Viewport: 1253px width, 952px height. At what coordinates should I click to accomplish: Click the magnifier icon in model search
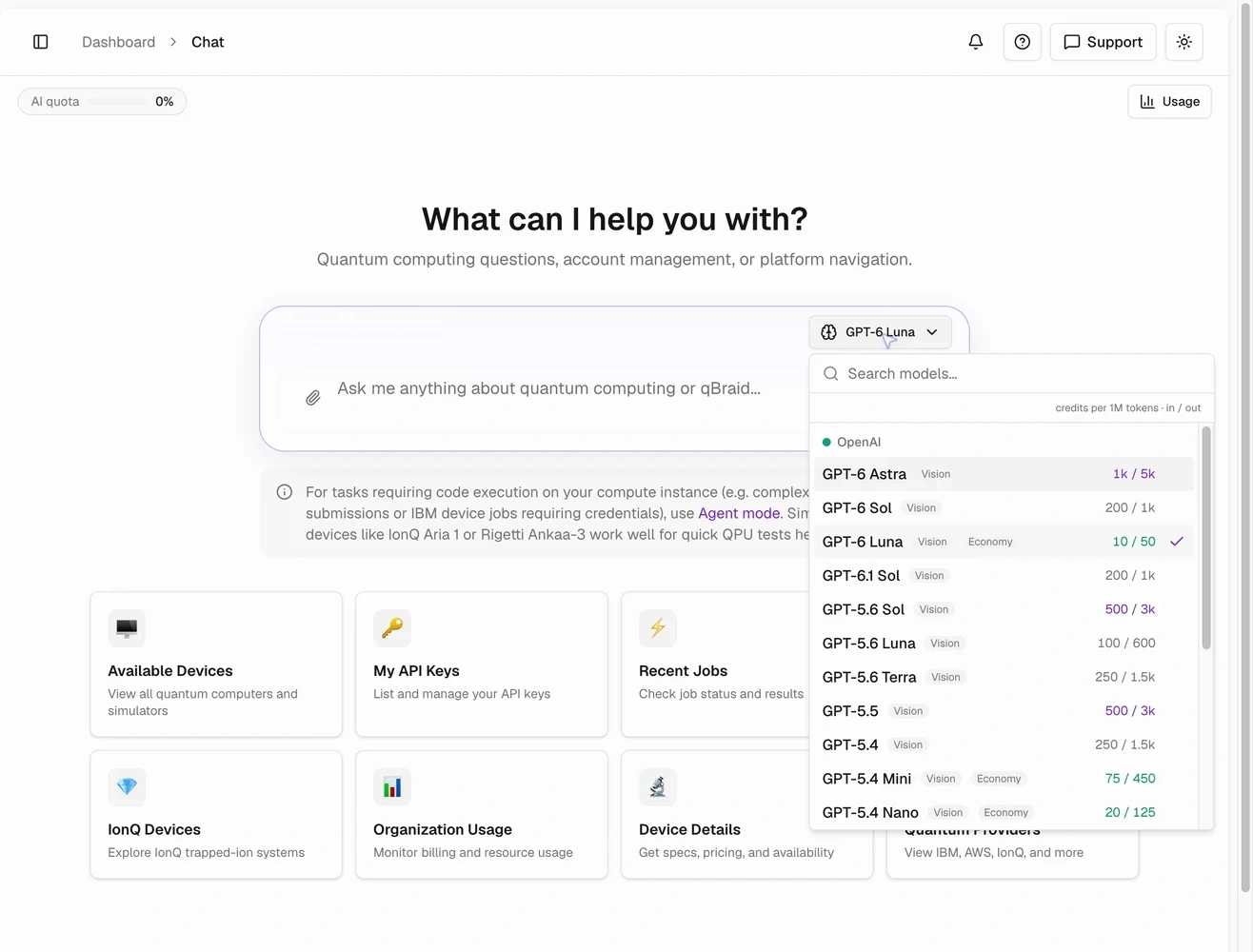[x=830, y=374]
